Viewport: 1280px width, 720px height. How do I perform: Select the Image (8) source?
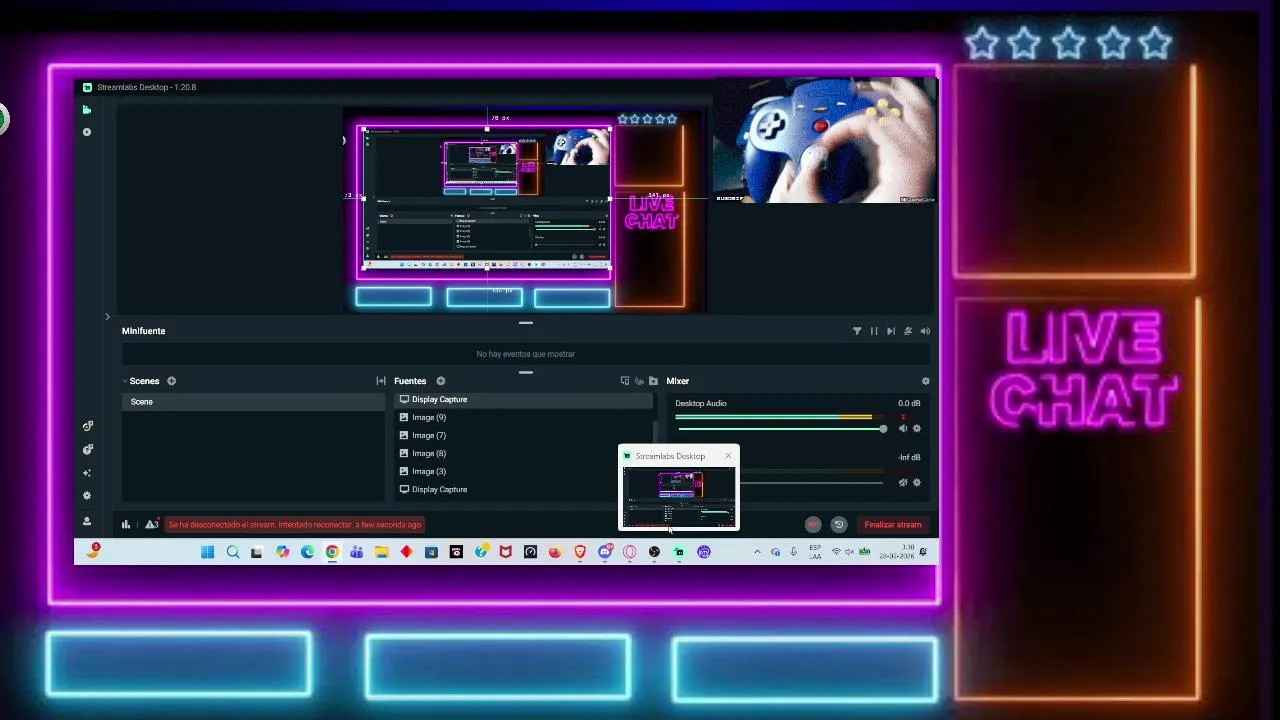tap(525, 453)
